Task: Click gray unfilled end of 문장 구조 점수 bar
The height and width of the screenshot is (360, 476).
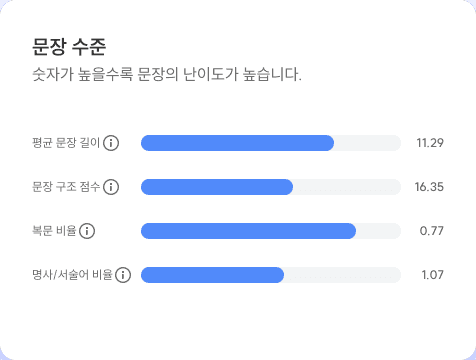Action: tap(347, 187)
